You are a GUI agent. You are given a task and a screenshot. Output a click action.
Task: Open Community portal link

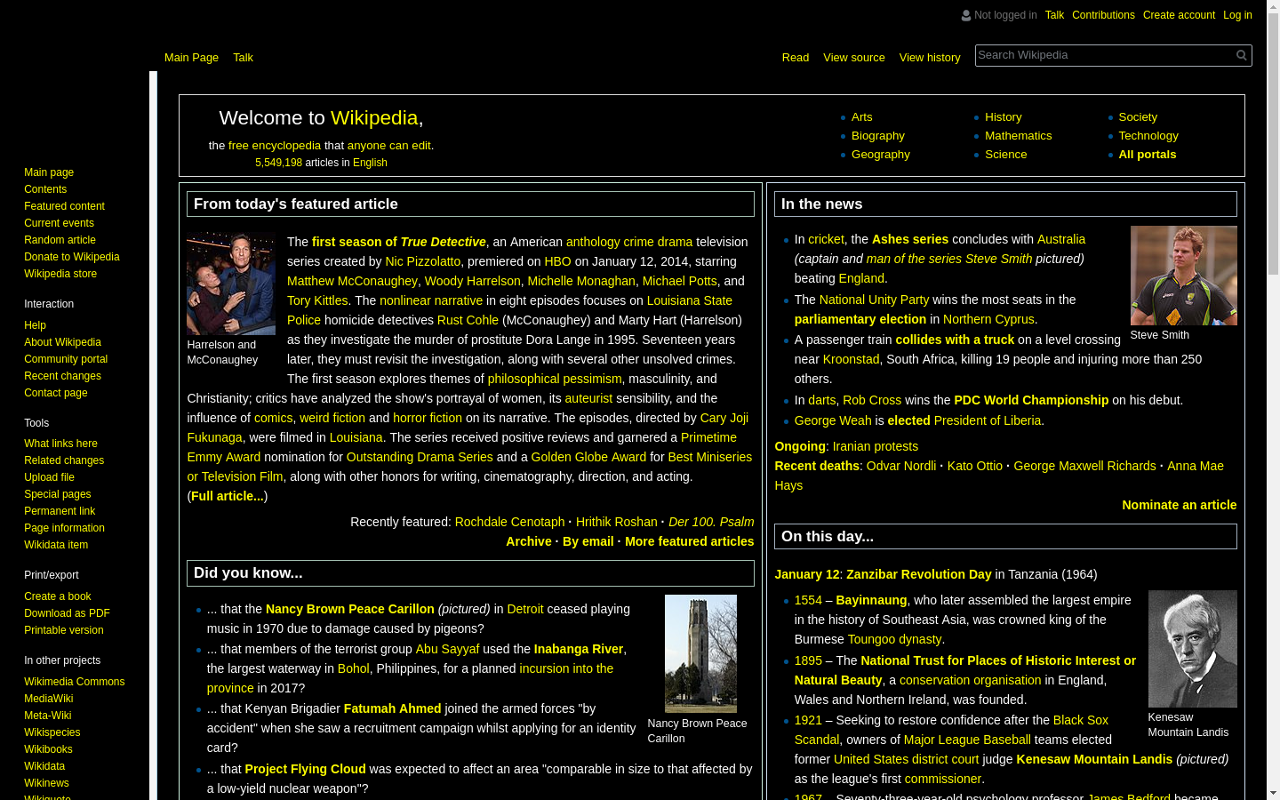(x=66, y=359)
